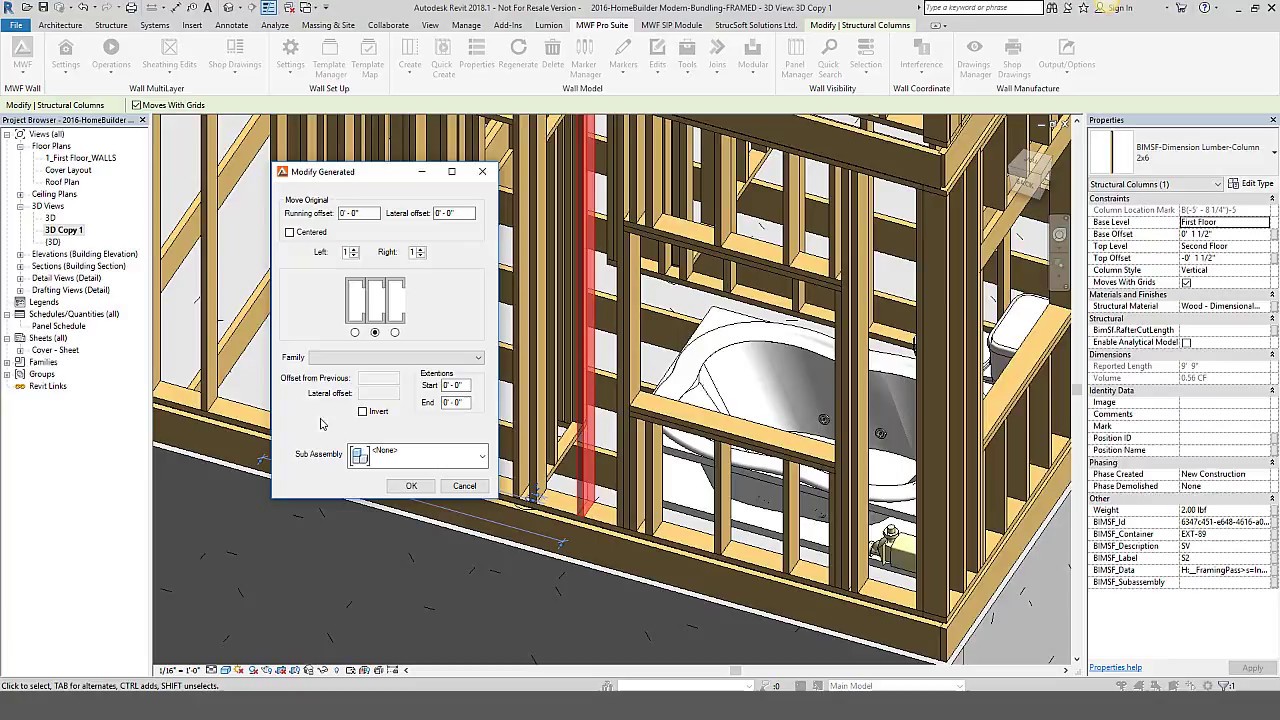Image resolution: width=1280 pixels, height=720 pixels.
Task: Open the Wall Model Properties tool
Action: (x=477, y=54)
